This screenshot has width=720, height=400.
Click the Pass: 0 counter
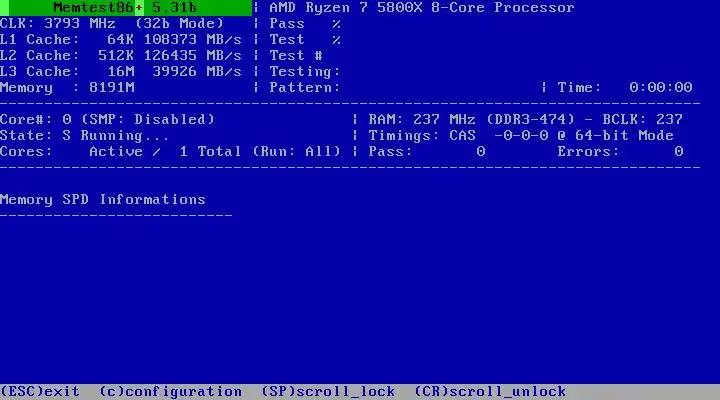pyautogui.click(x=427, y=152)
